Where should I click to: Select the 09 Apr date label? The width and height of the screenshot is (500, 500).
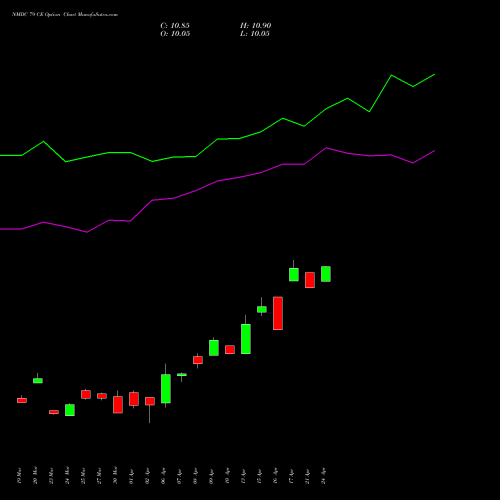(211, 477)
